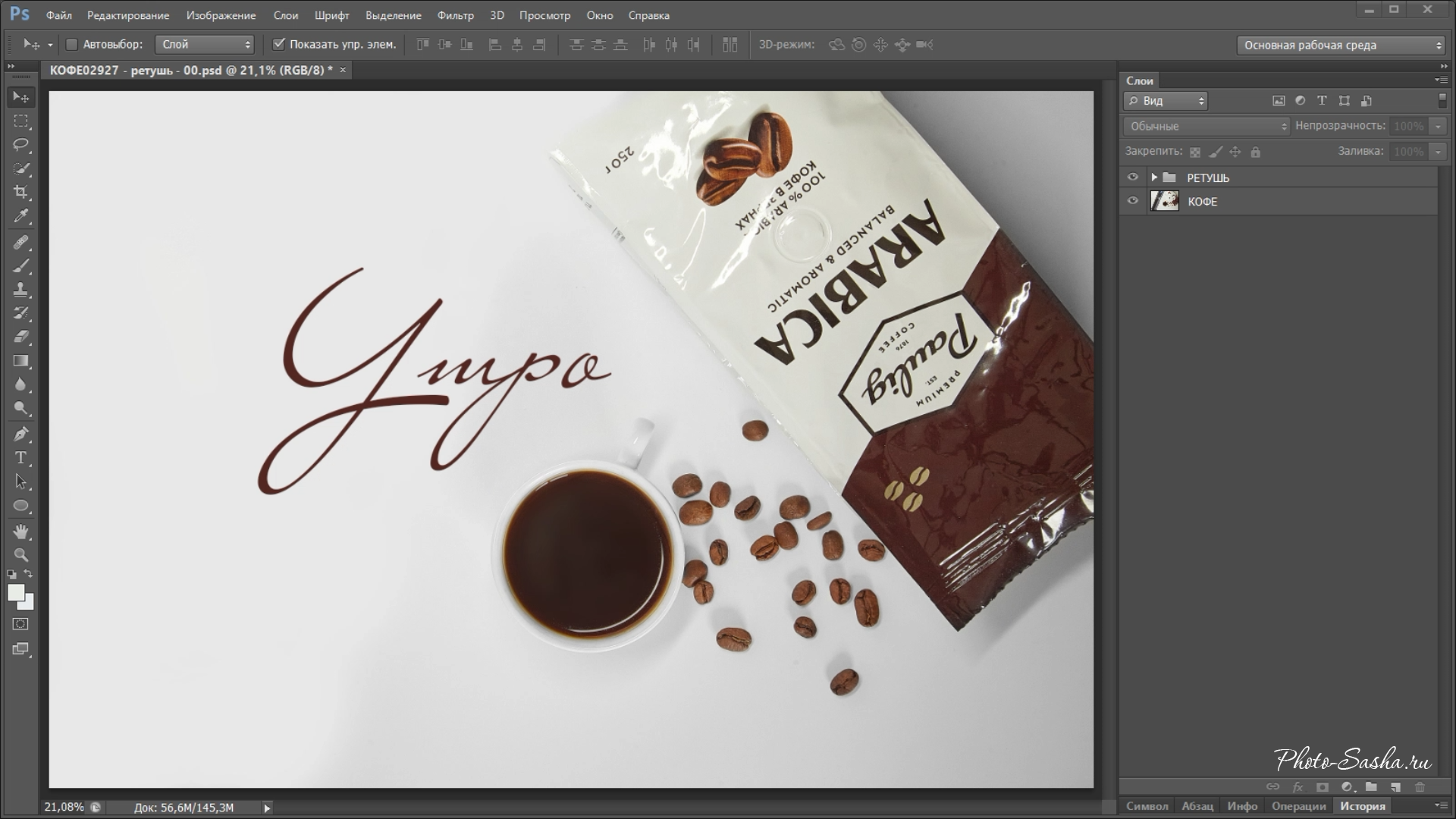
Task: Hide the КОФЕ layer
Action: click(x=1133, y=201)
